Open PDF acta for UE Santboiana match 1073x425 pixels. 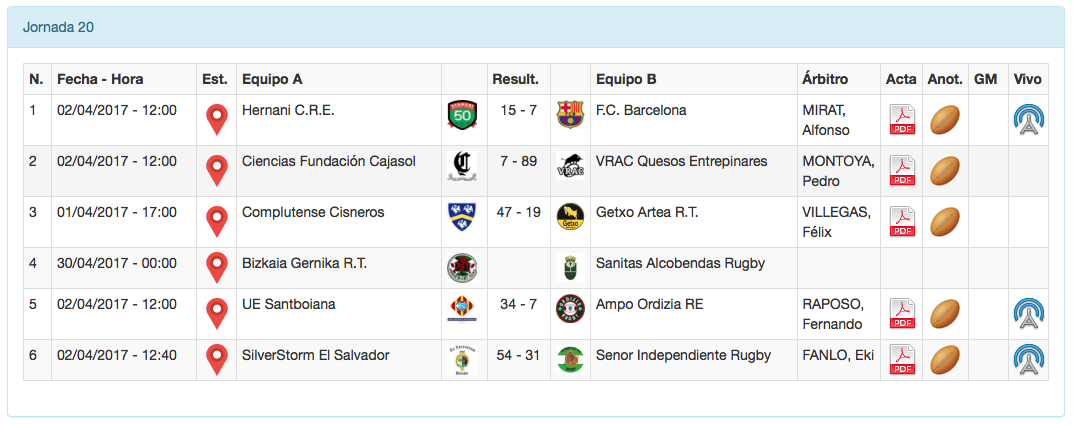click(x=902, y=314)
